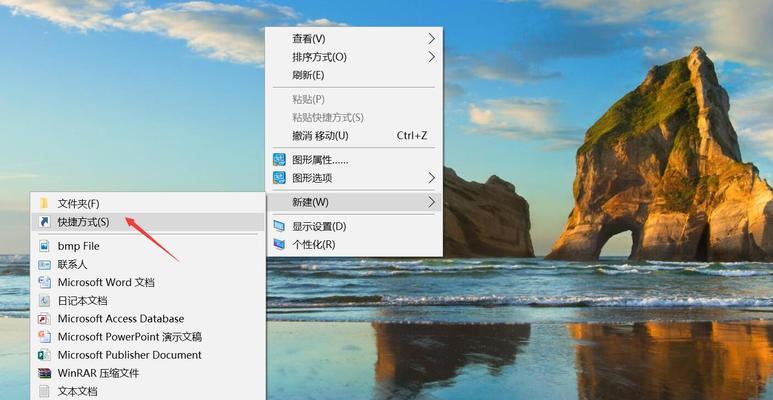Image resolution: width=773 pixels, height=400 pixels.
Task: Click the Ctrl+Z shortcut label
Action: tap(412, 136)
